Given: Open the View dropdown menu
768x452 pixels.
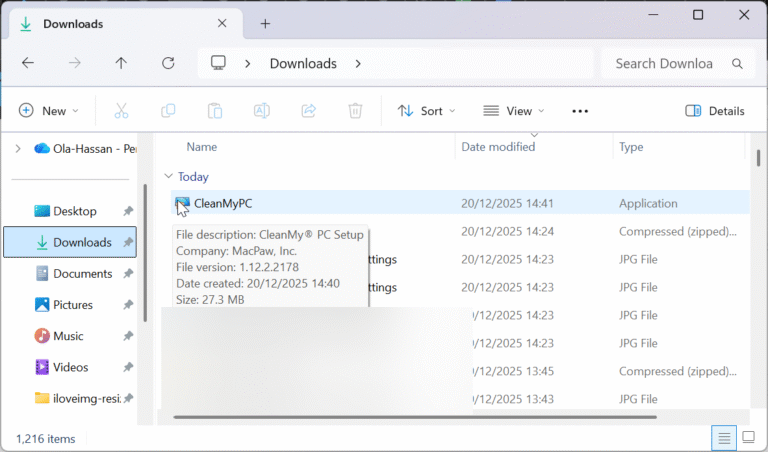Looking at the screenshot, I should (513, 111).
